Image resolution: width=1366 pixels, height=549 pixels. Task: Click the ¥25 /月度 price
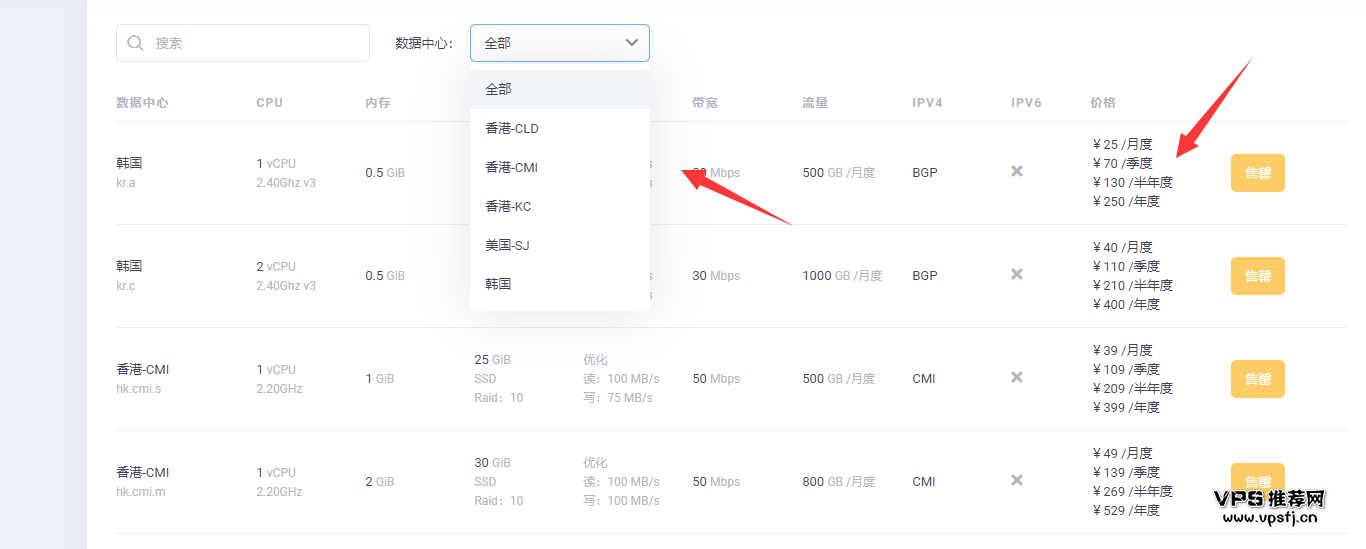[x=1122, y=144]
